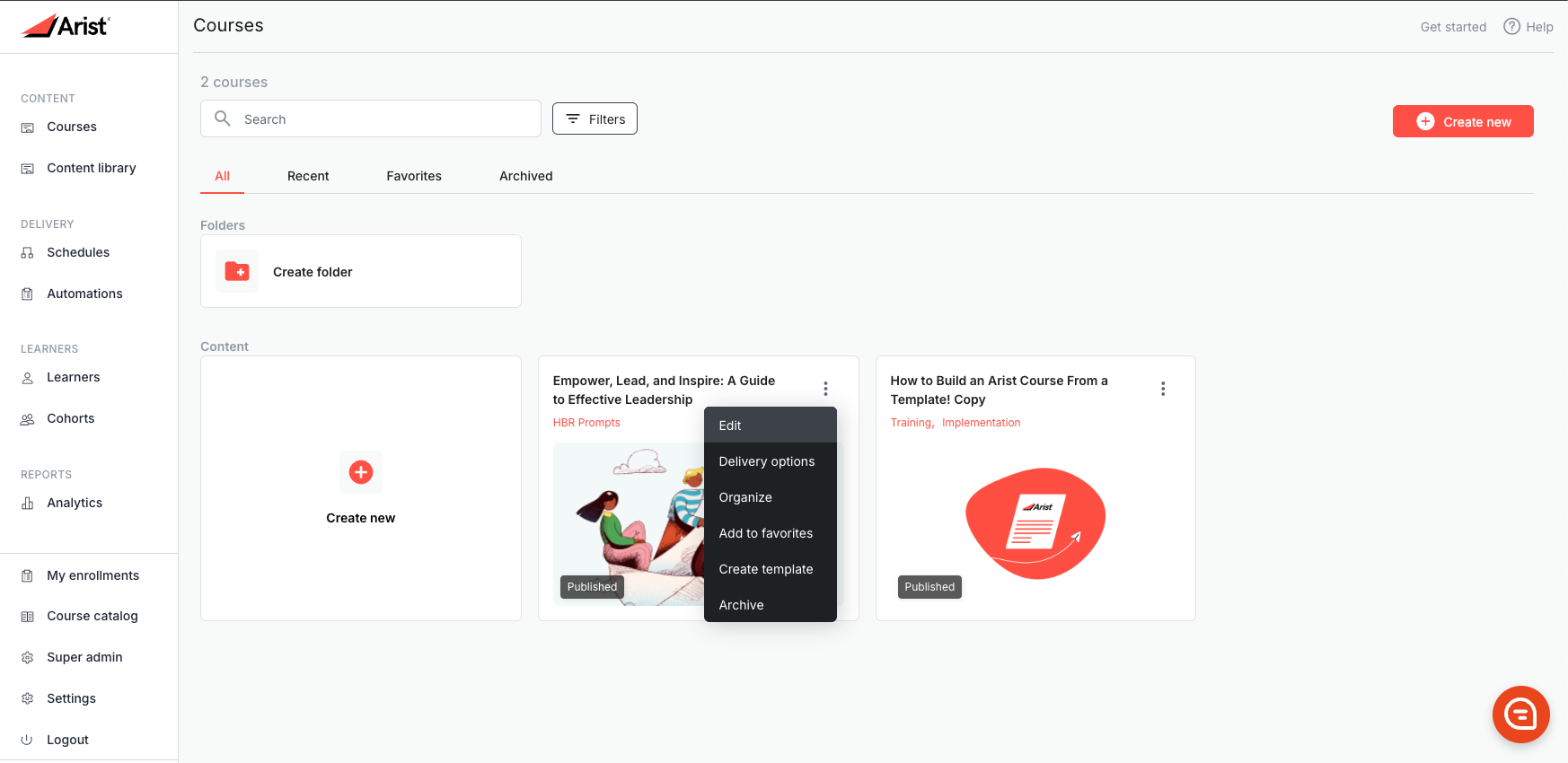This screenshot has width=1568, height=763.
Task: Click the Logout power icon
Action: (x=28, y=741)
